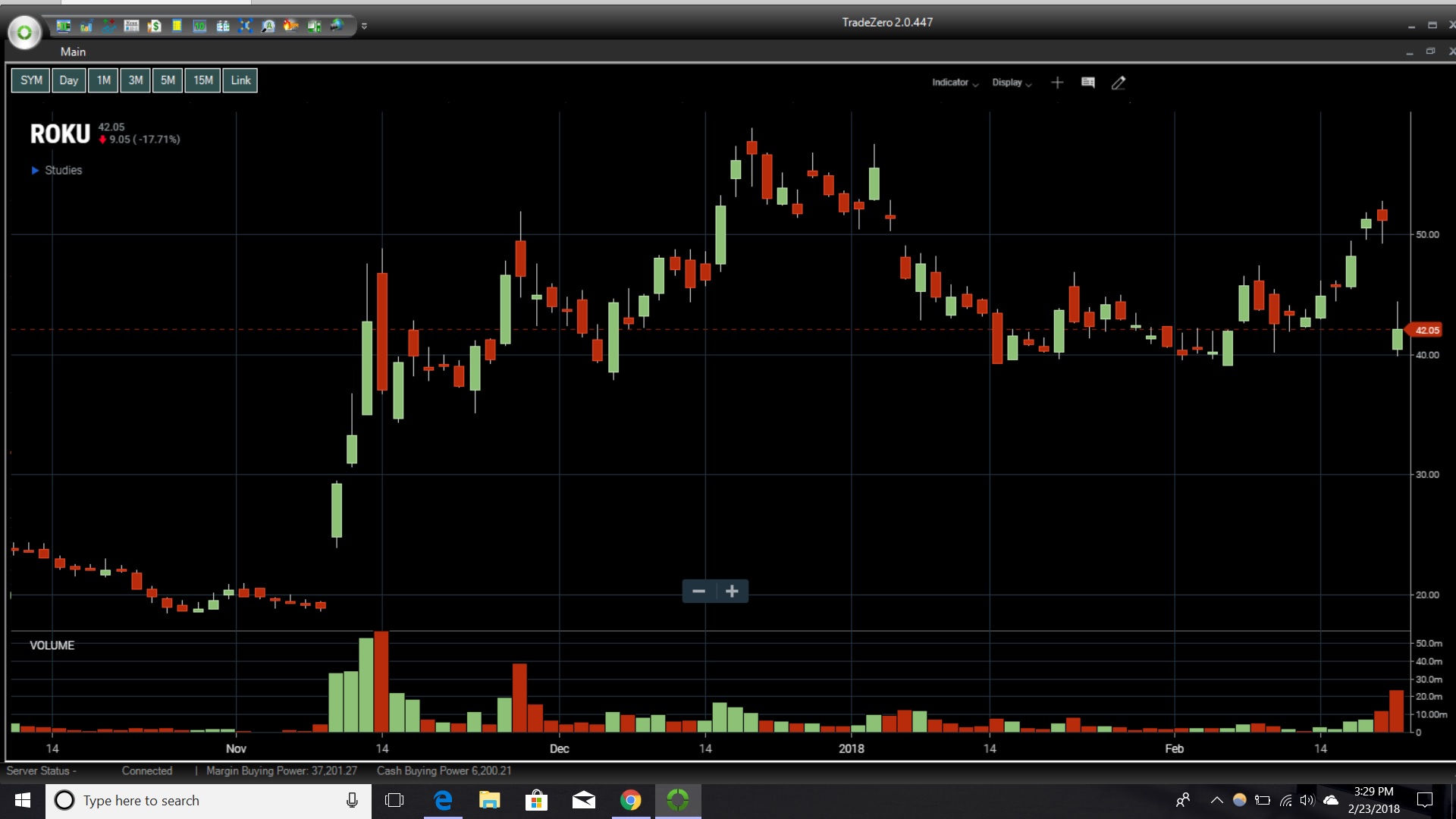Viewport: 1456px width, 819px height.
Task: Open Microsoft Store from taskbar
Action: pyautogui.click(x=536, y=801)
